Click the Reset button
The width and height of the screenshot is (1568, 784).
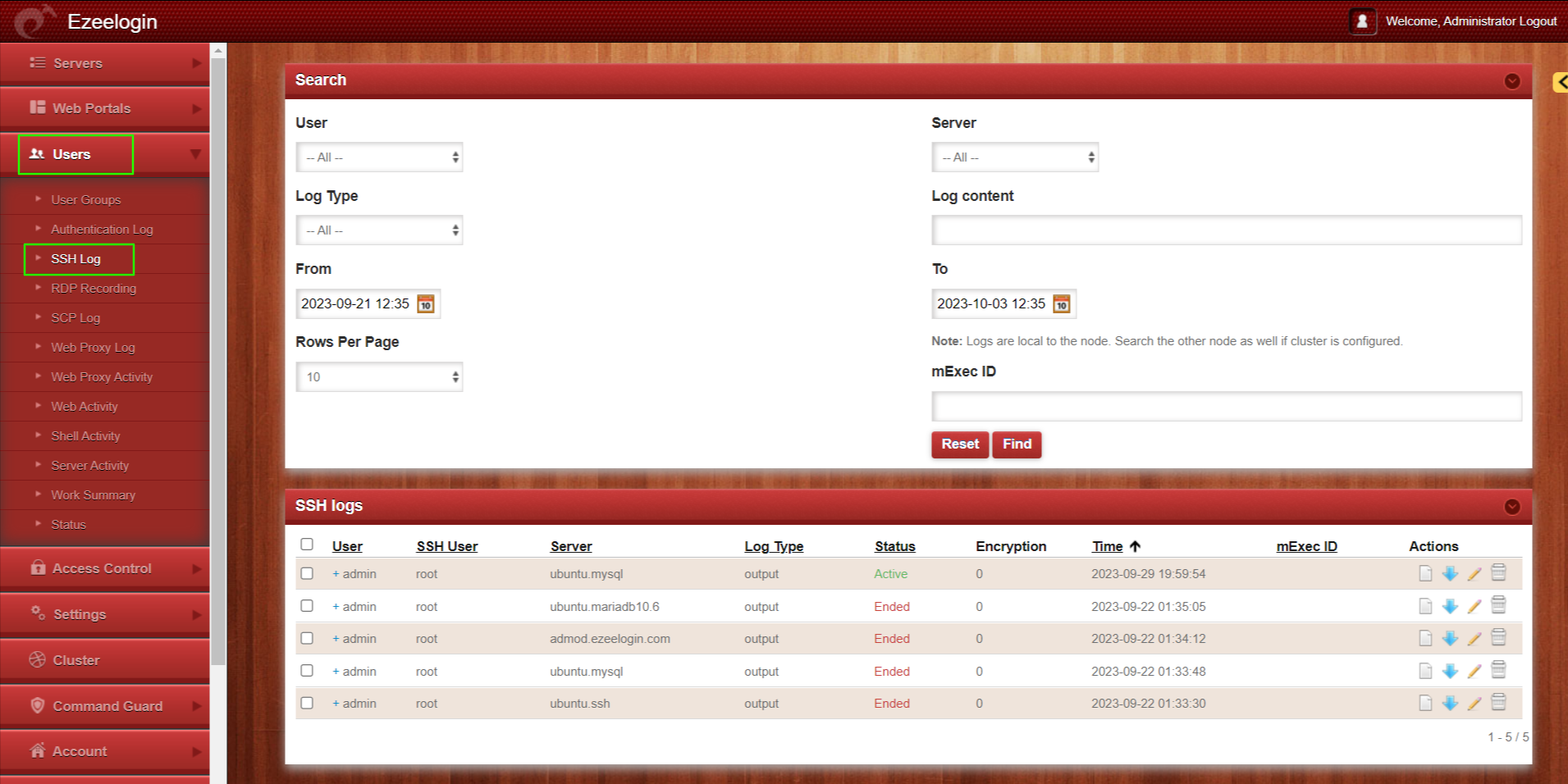point(960,444)
